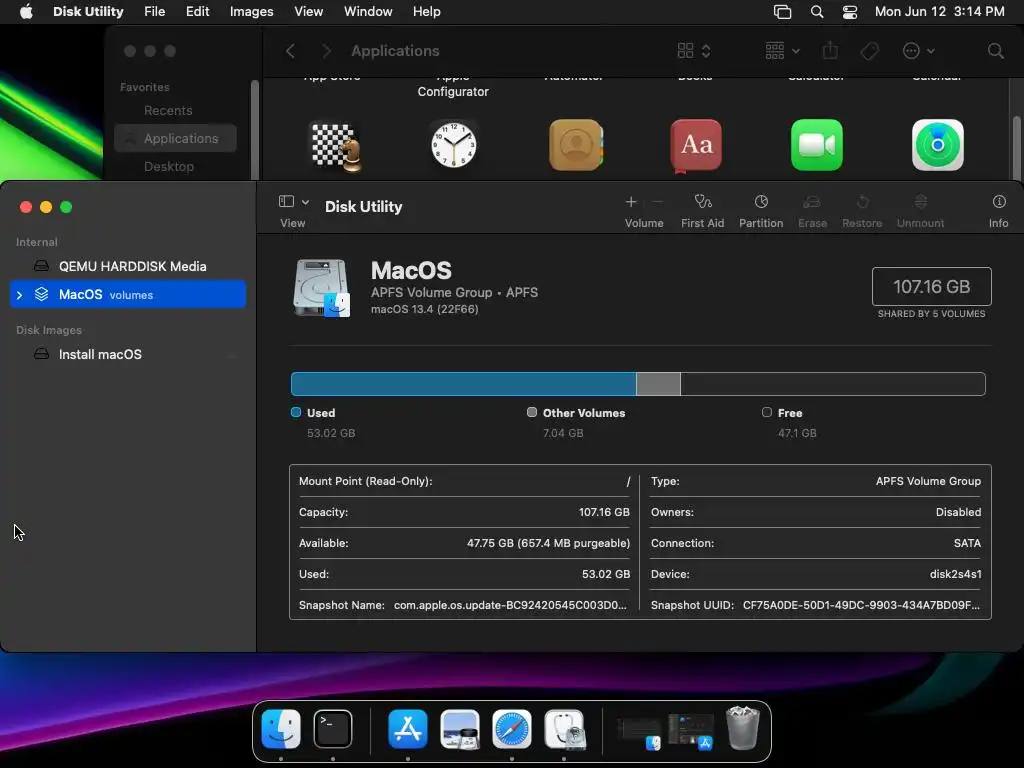Open Terminal from the Dock
The height and width of the screenshot is (768, 1024).
pyautogui.click(x=332, y=729)
